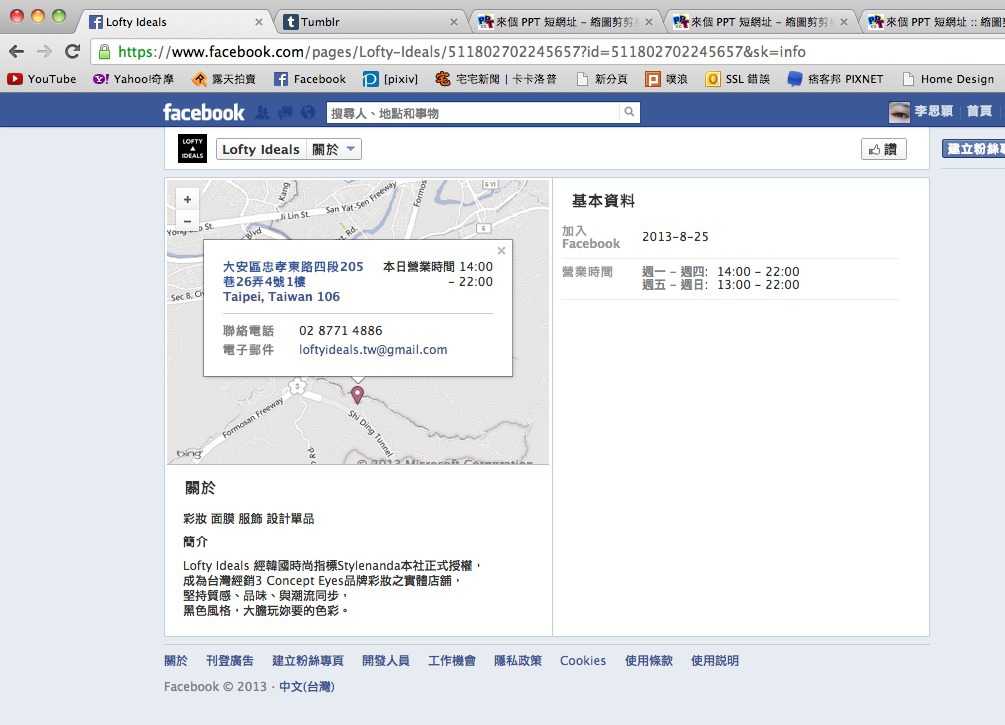The width and height of the screenshot is (1005, 725).
Task: Click the bing logo on map
Action: coord(189,454)
